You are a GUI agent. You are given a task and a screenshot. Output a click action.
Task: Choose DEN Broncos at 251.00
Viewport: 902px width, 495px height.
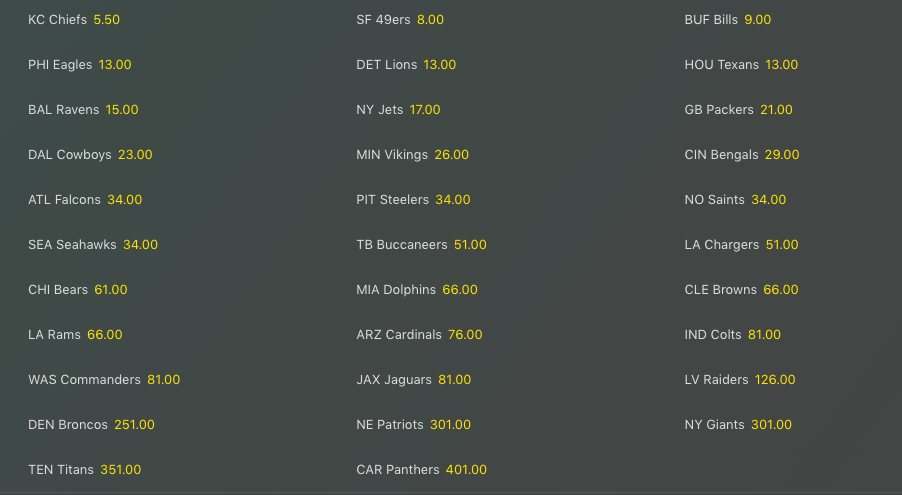[134, 425]
